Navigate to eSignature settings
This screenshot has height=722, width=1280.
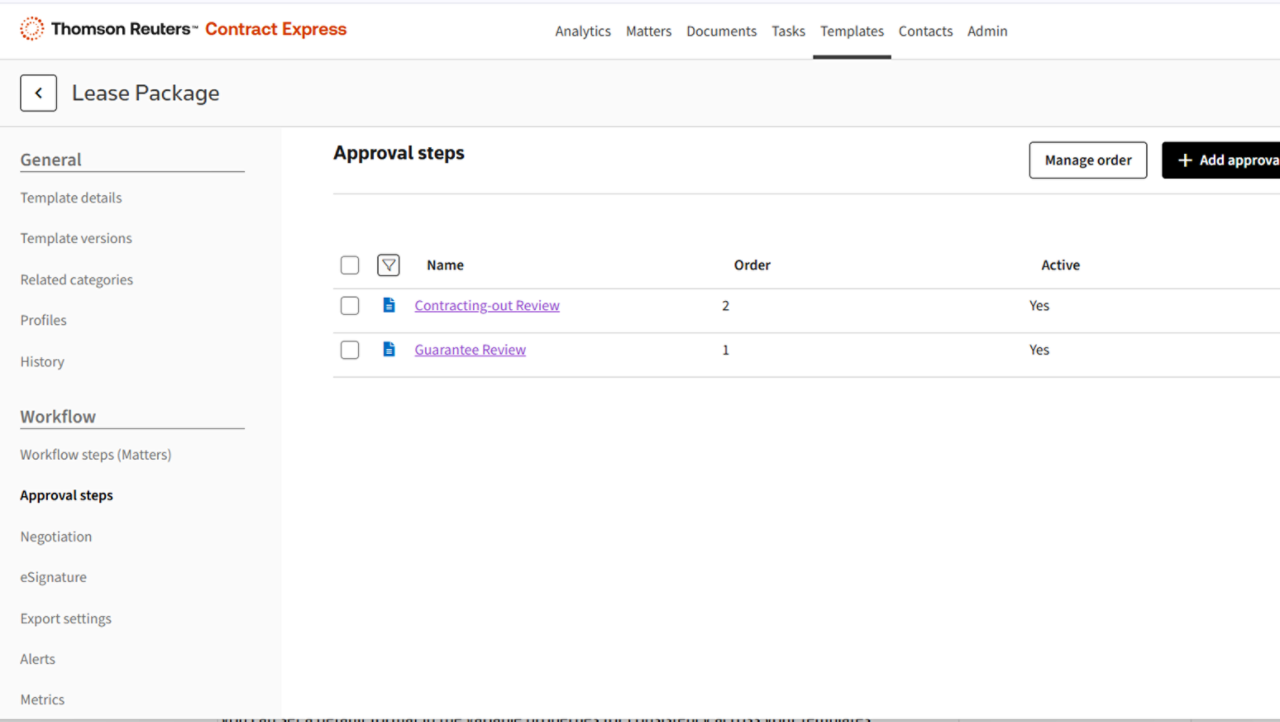tap(53, 577)
